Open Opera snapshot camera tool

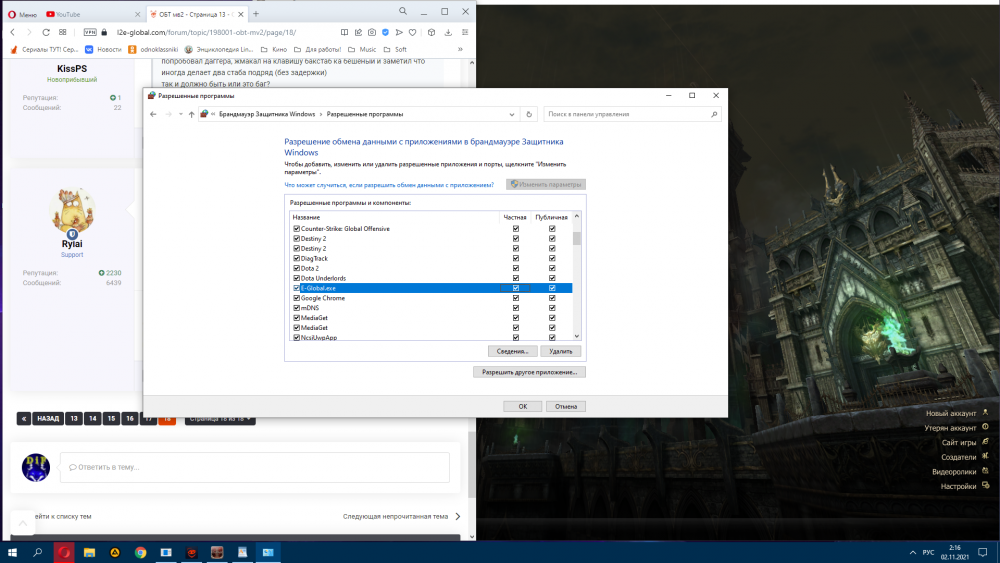372,32
